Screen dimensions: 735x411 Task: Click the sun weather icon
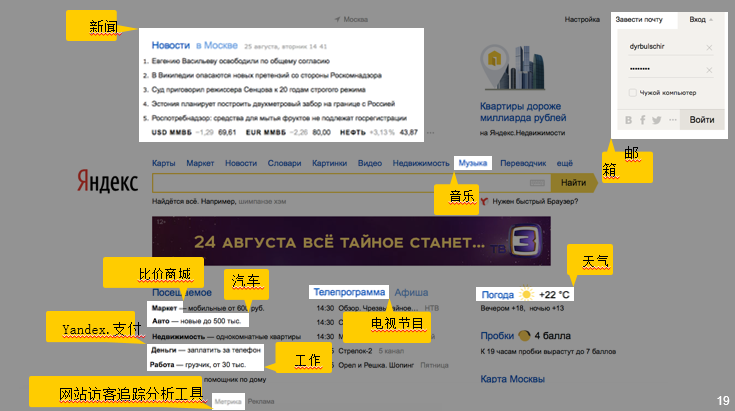point(526,294)
